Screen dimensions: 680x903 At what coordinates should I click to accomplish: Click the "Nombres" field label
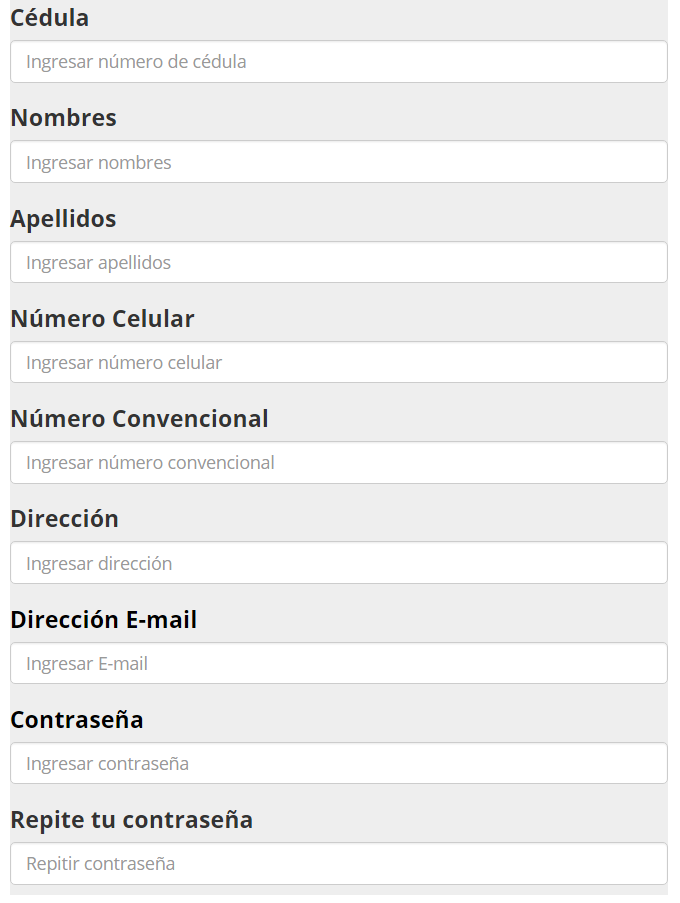[63, 118]
